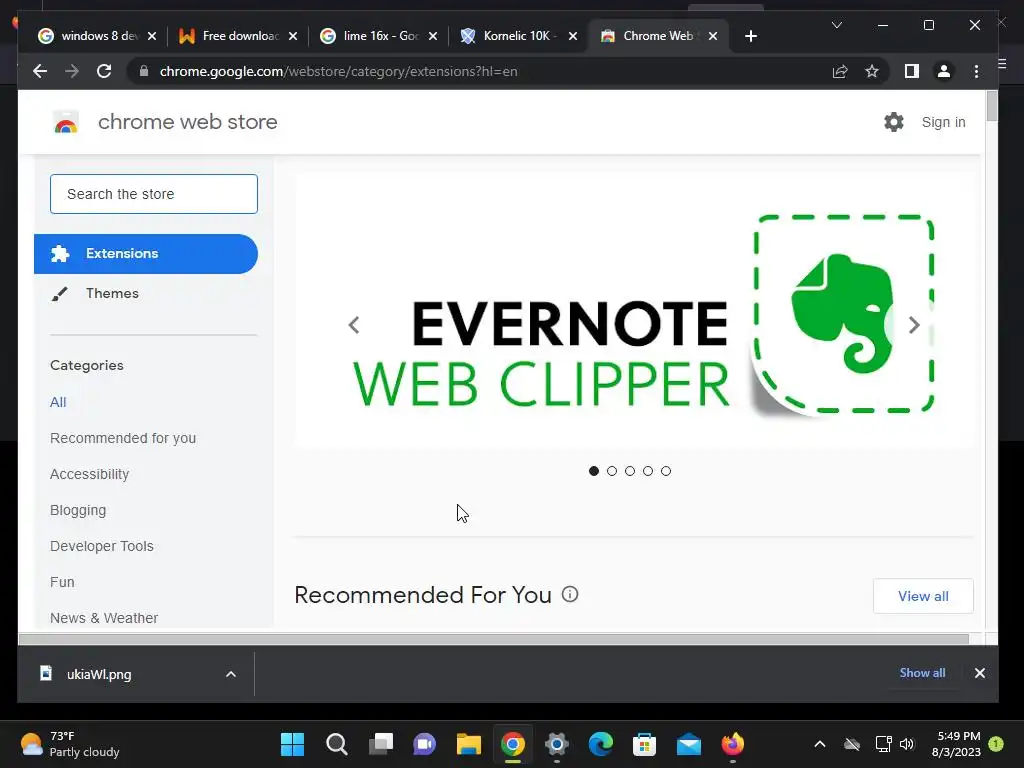Click Show all downloads

[922, 673]
